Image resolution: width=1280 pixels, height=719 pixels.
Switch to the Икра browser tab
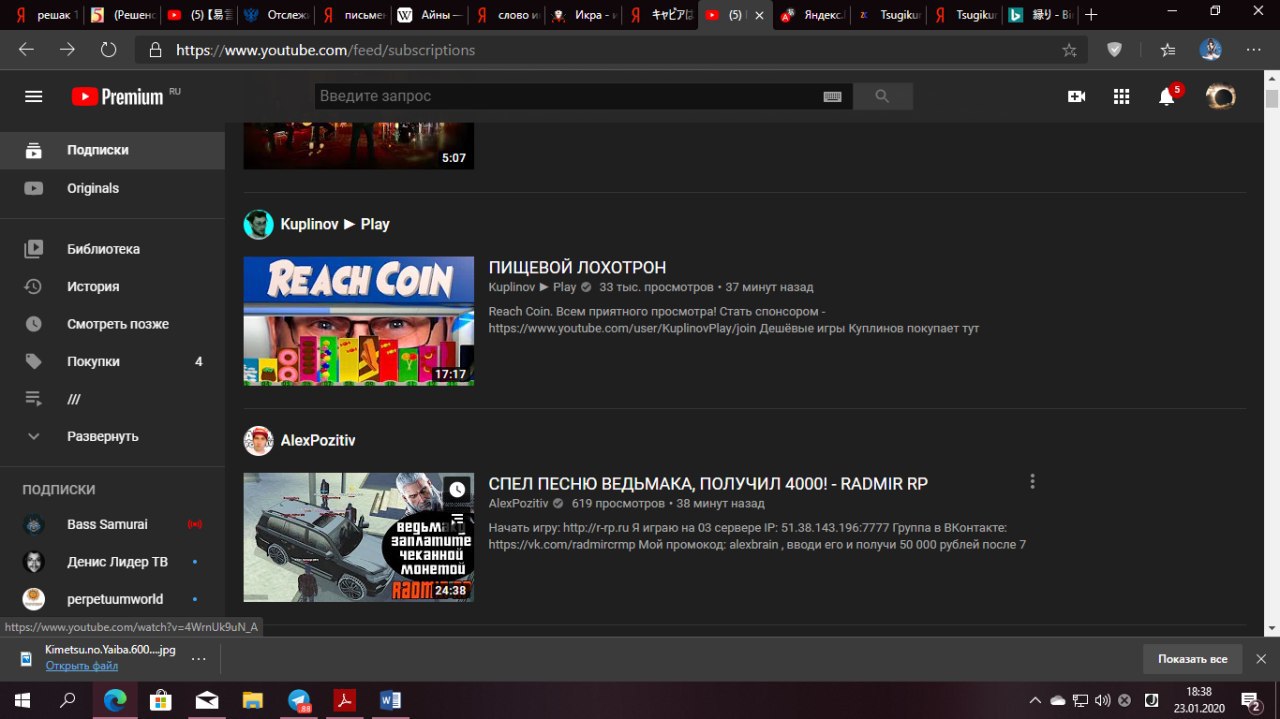tap(582, 15)
